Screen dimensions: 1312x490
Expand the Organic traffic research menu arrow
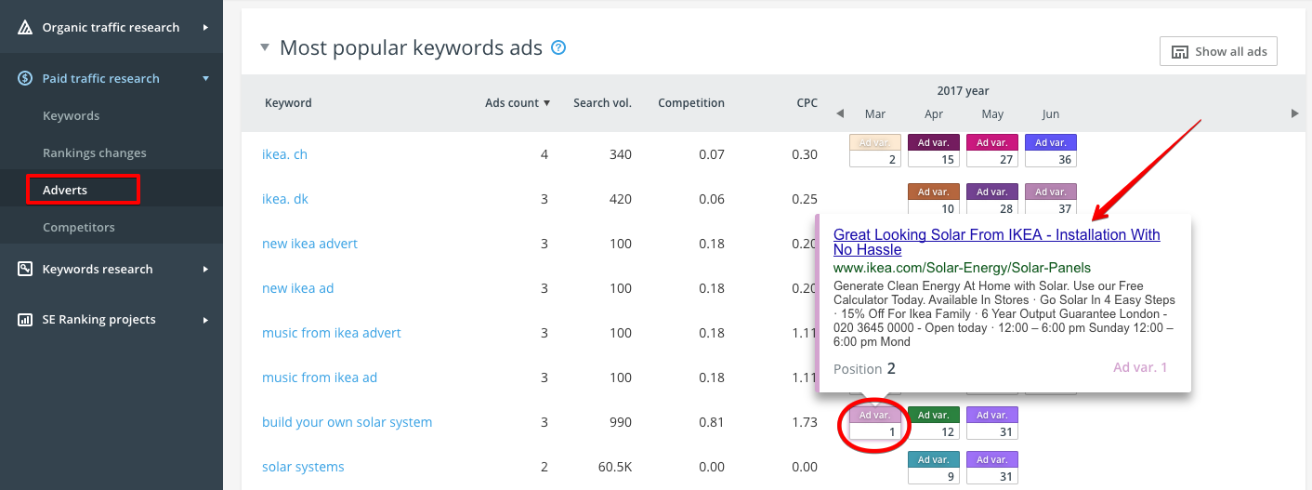pyautogui.click(x=206, y=27)
